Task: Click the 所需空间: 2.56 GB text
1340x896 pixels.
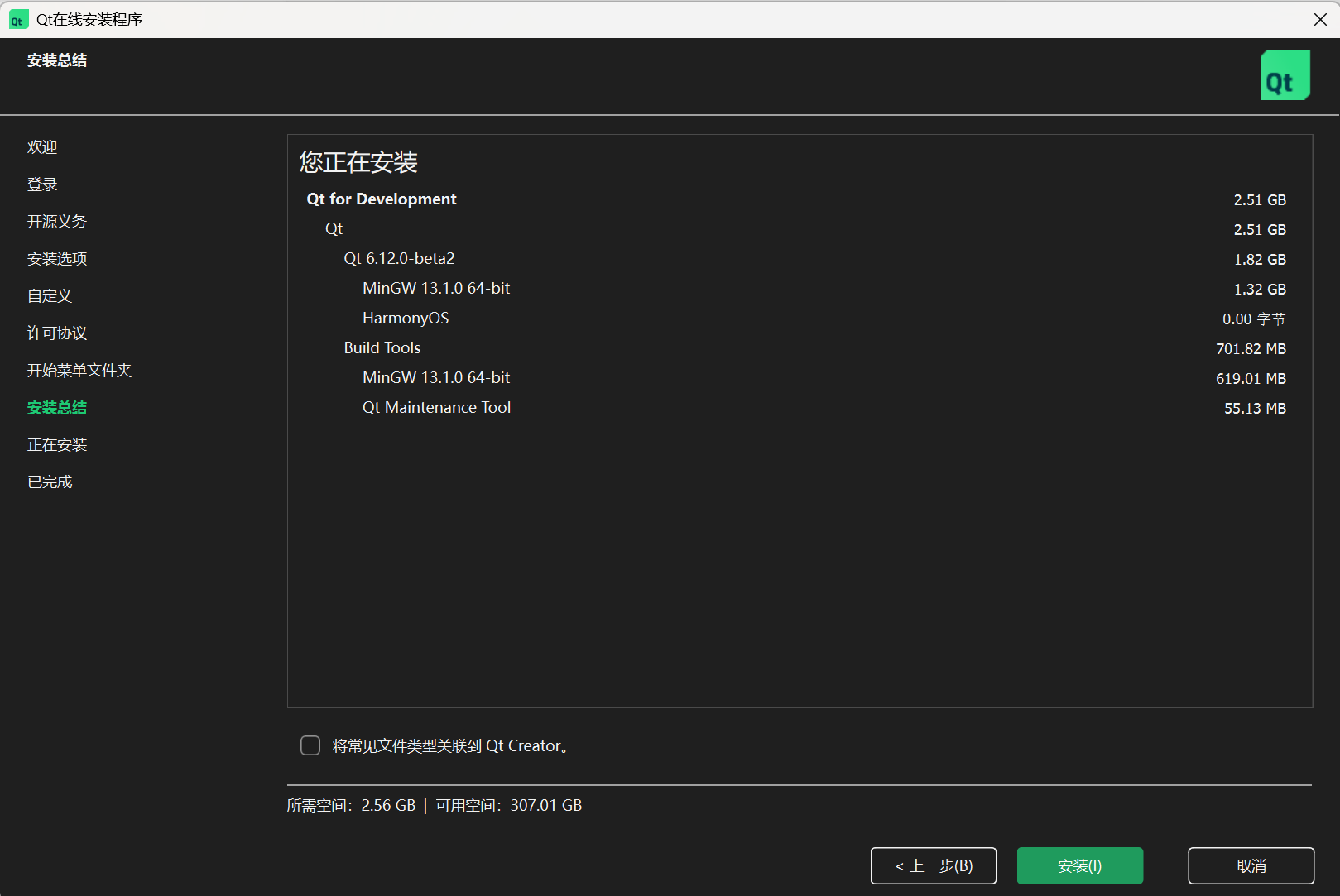Action: [351, 806]
